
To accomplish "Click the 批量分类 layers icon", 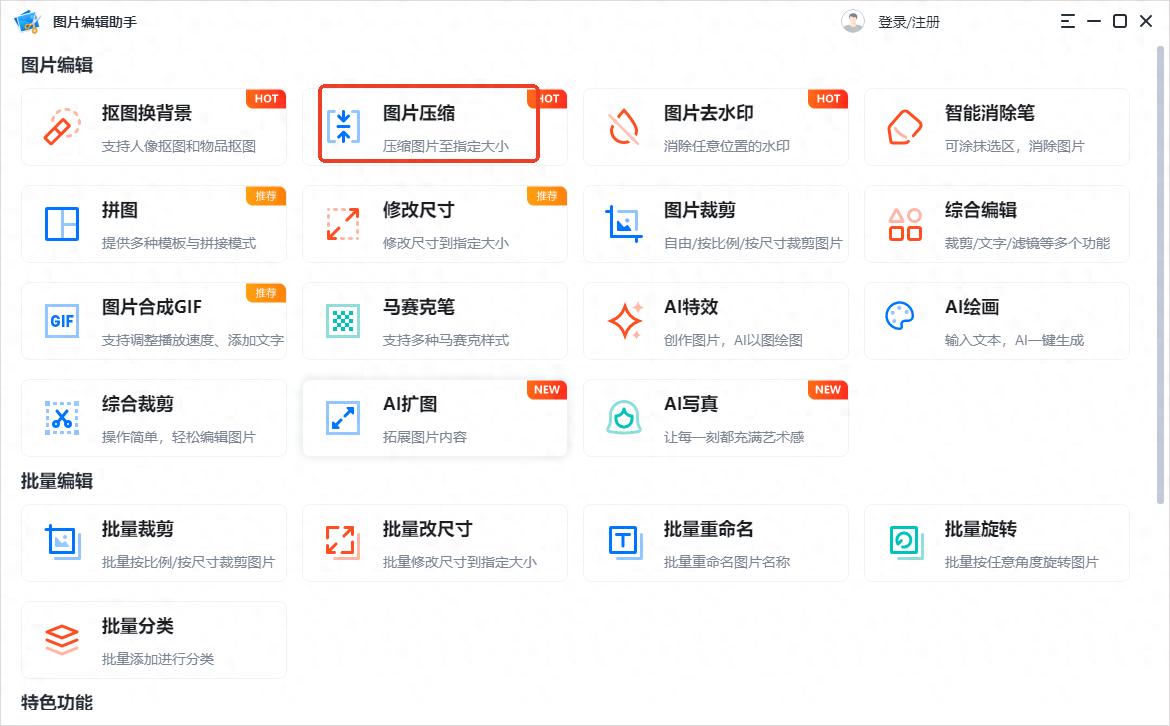I will (x=62, y=639).
